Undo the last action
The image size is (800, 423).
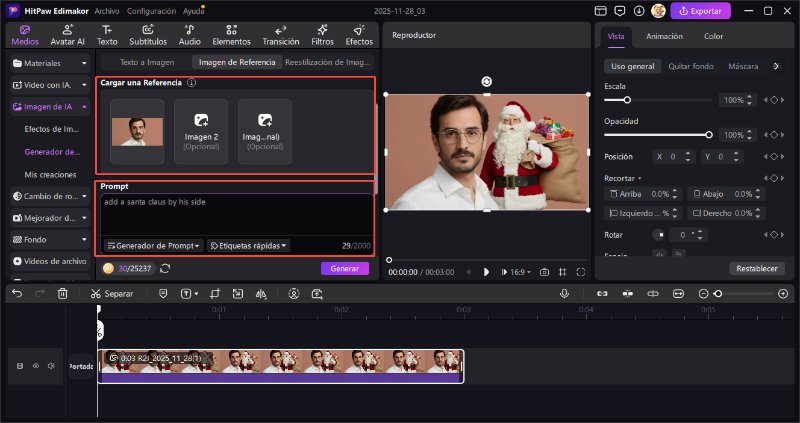point(17,294)
